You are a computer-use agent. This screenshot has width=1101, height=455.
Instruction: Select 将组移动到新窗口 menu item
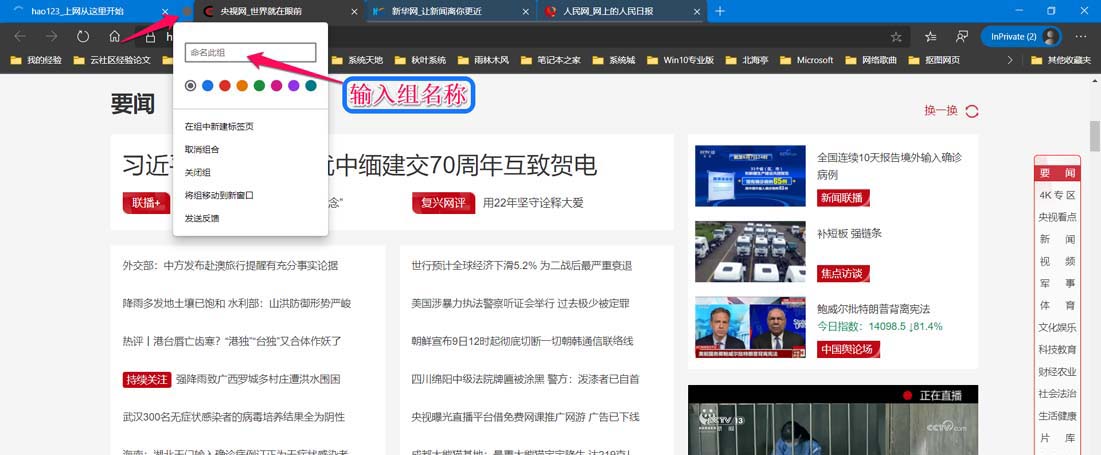pyautogui.click(x=250, y=195)
